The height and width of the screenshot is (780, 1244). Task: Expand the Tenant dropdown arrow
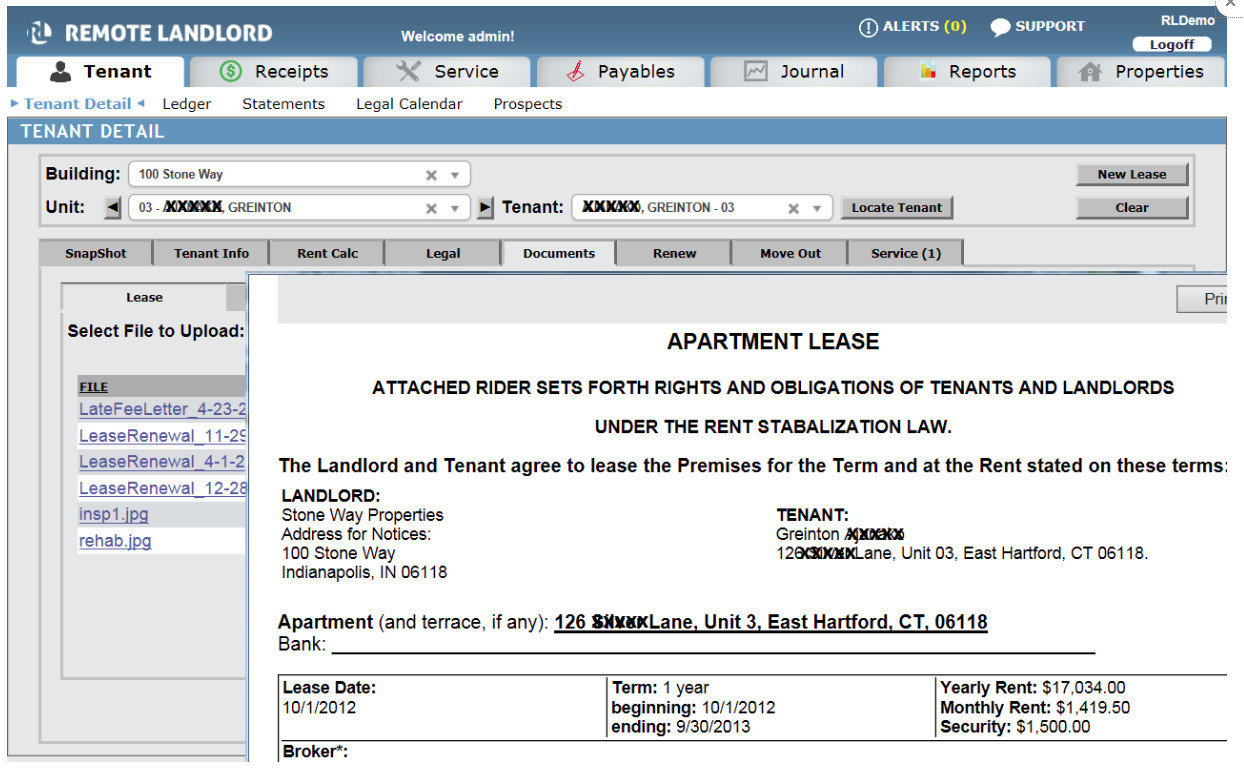point(816,208)
